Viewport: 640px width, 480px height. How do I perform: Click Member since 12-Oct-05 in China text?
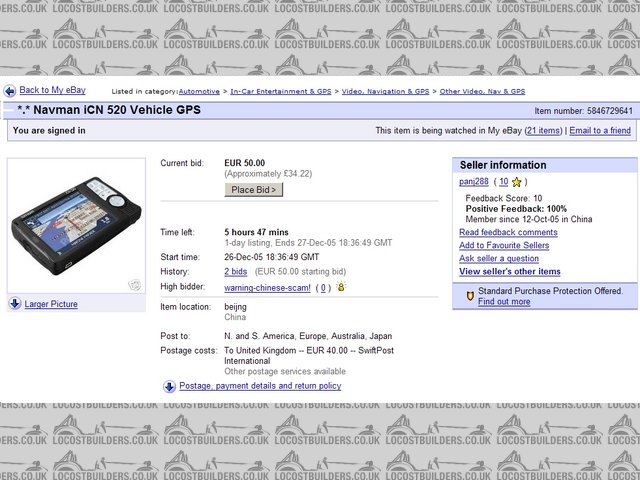pyautogui.click(x=529, y=219)
